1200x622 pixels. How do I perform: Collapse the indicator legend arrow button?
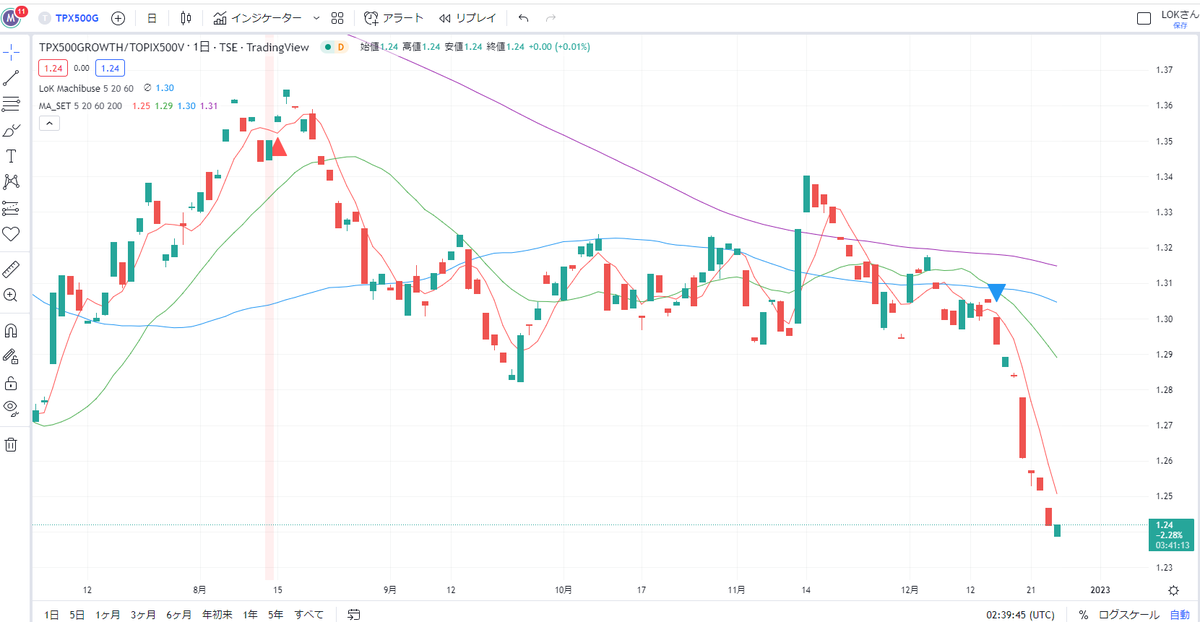click(49, 123)
